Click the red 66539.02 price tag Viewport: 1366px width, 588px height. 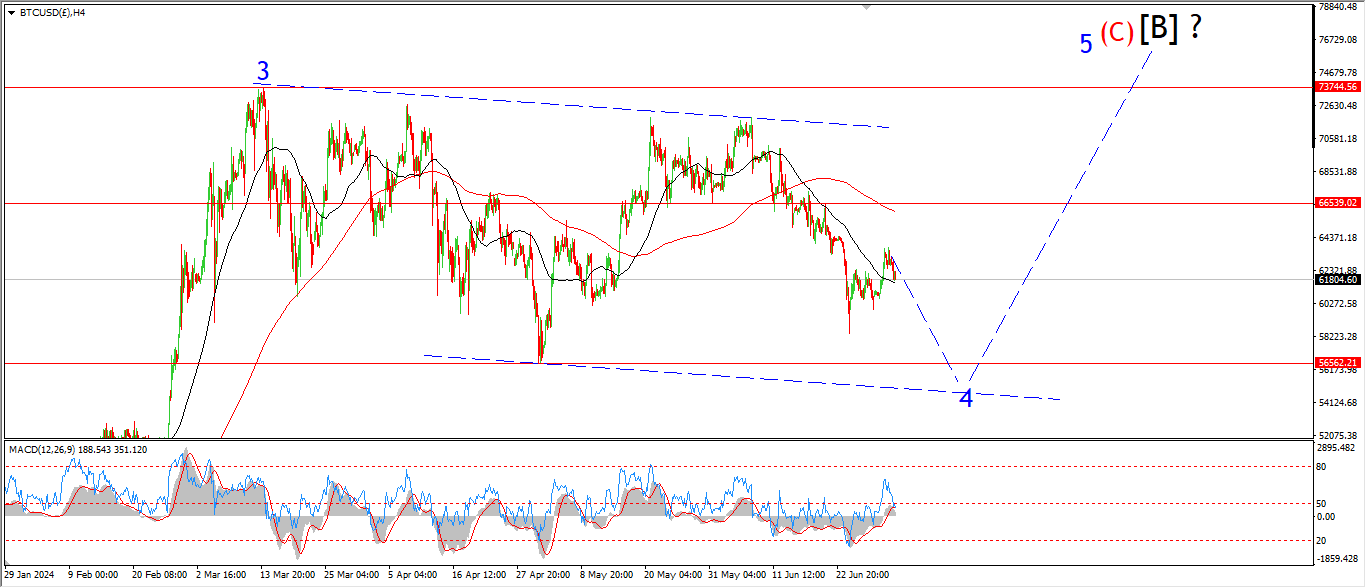point(1336,203)
